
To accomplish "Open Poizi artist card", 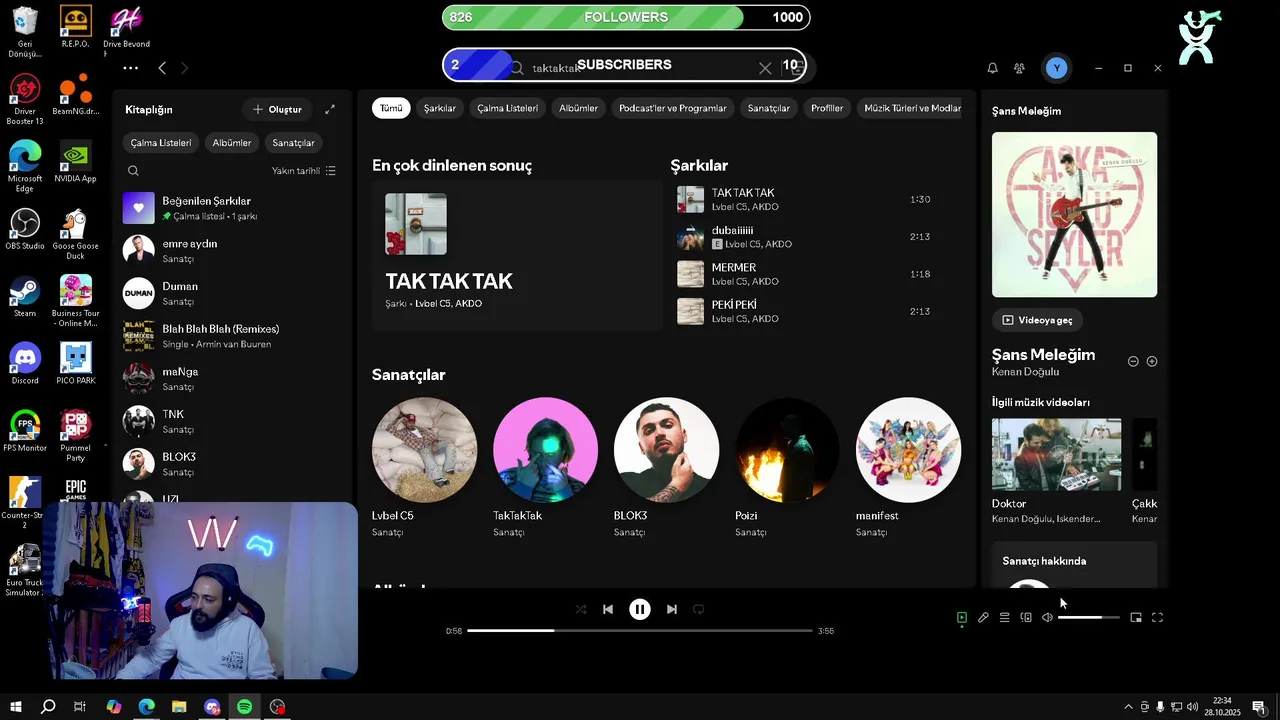I will coord(787,467).
